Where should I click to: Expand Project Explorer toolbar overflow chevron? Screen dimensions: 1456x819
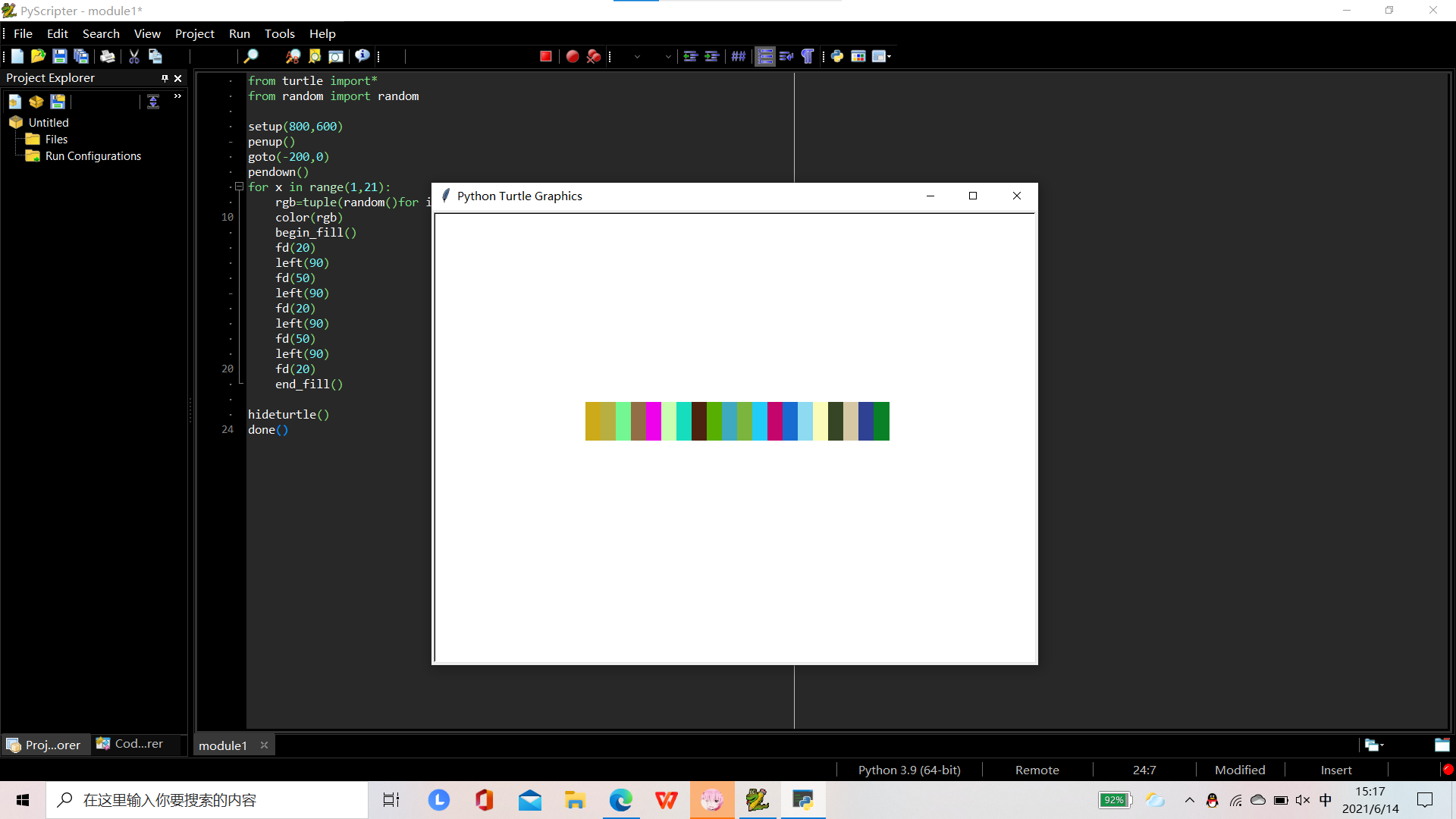[177, 96]
